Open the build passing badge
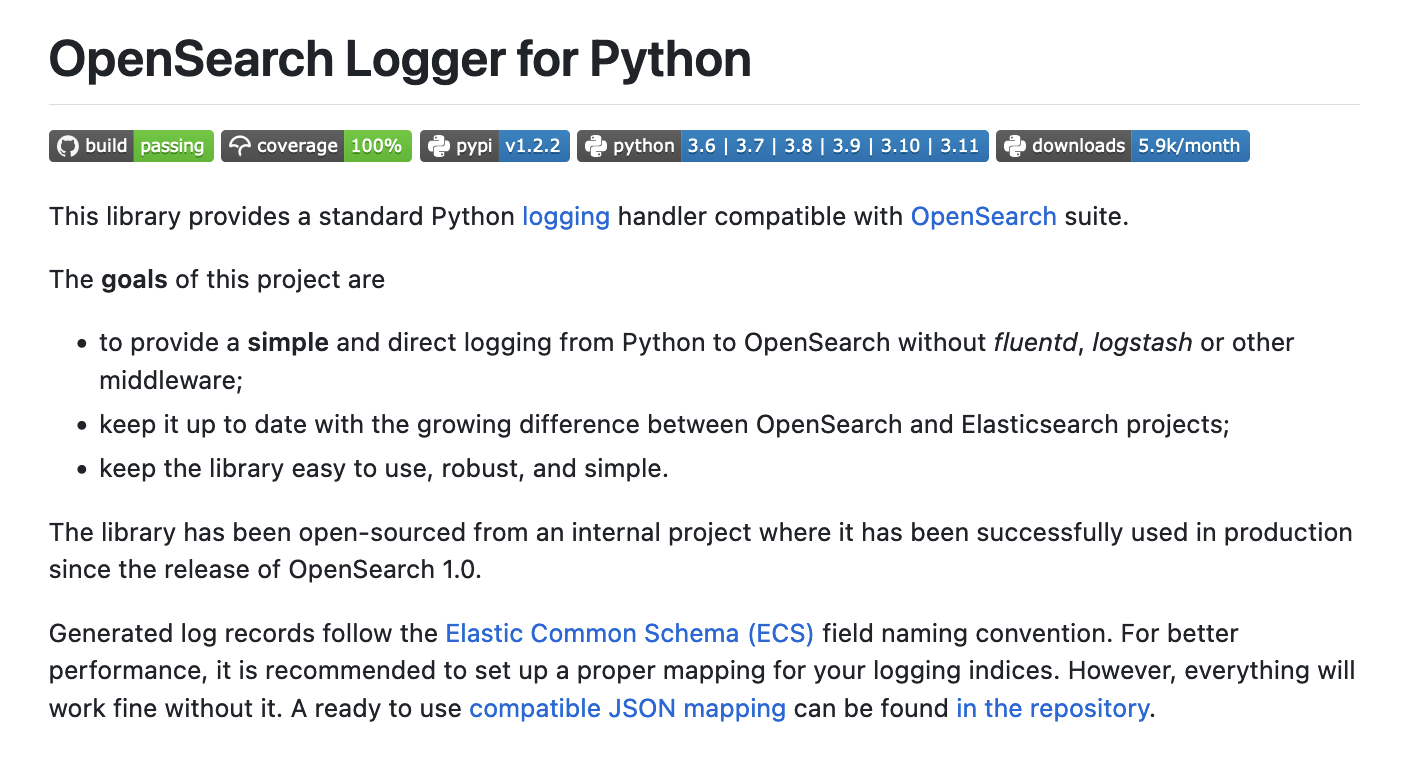This screenshot has height=764, width=1406. (x=131, y=146)
